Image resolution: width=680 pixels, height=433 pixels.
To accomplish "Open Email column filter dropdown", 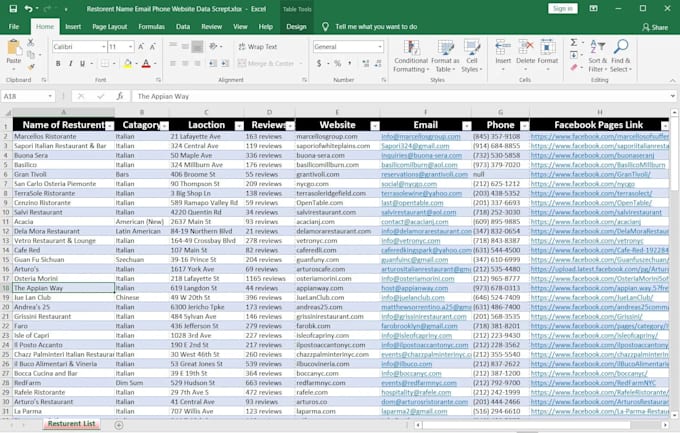I will pos(467,126).
